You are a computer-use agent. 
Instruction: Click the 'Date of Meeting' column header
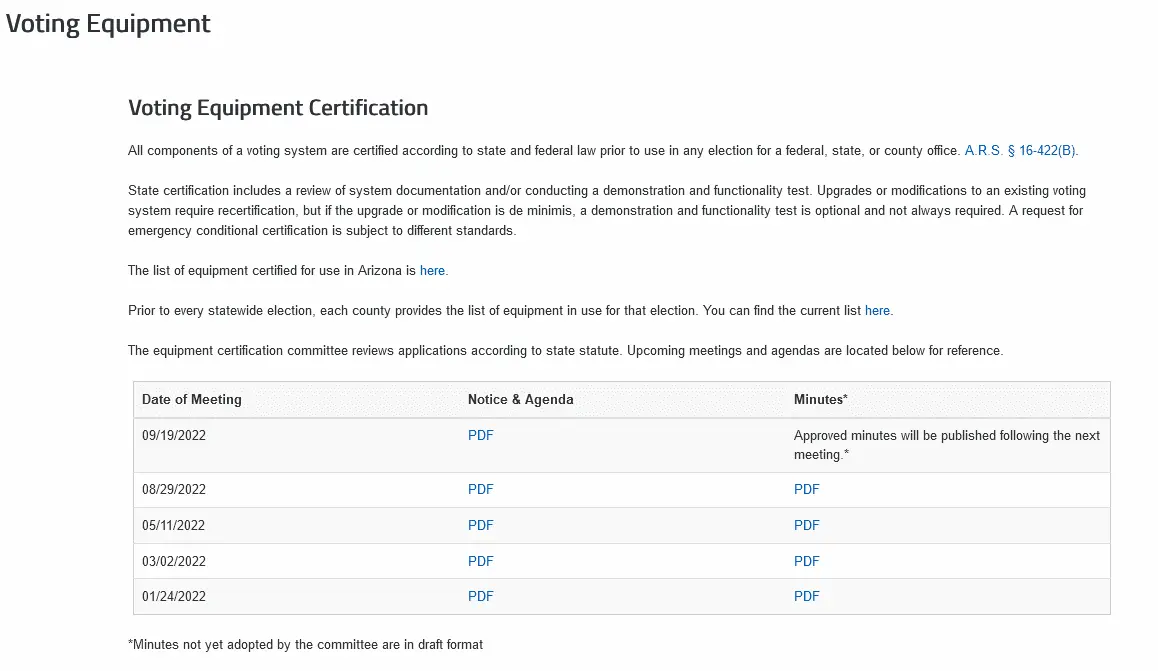[192, 400]
